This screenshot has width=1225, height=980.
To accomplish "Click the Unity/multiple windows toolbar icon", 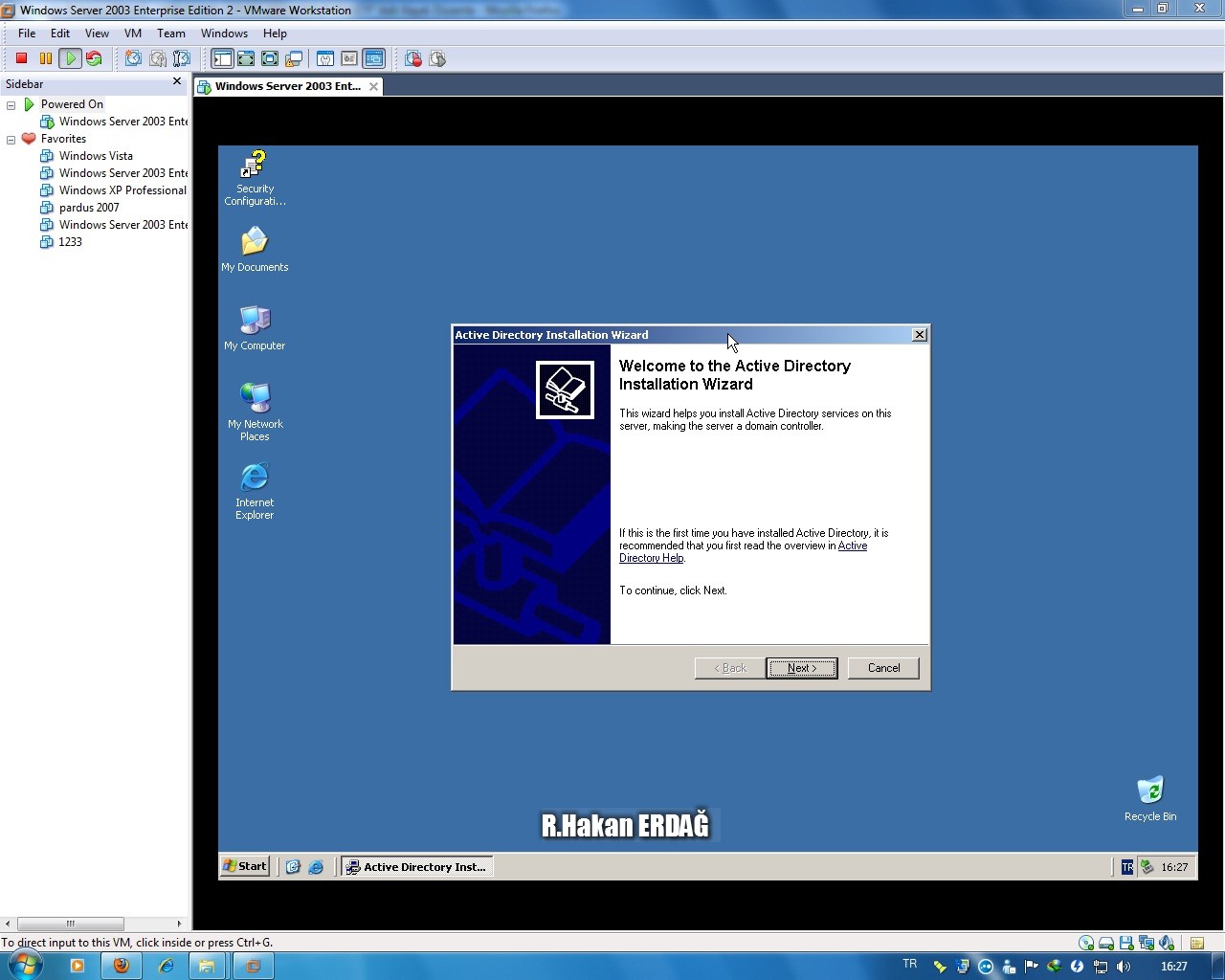I will (x=294, y=58).
